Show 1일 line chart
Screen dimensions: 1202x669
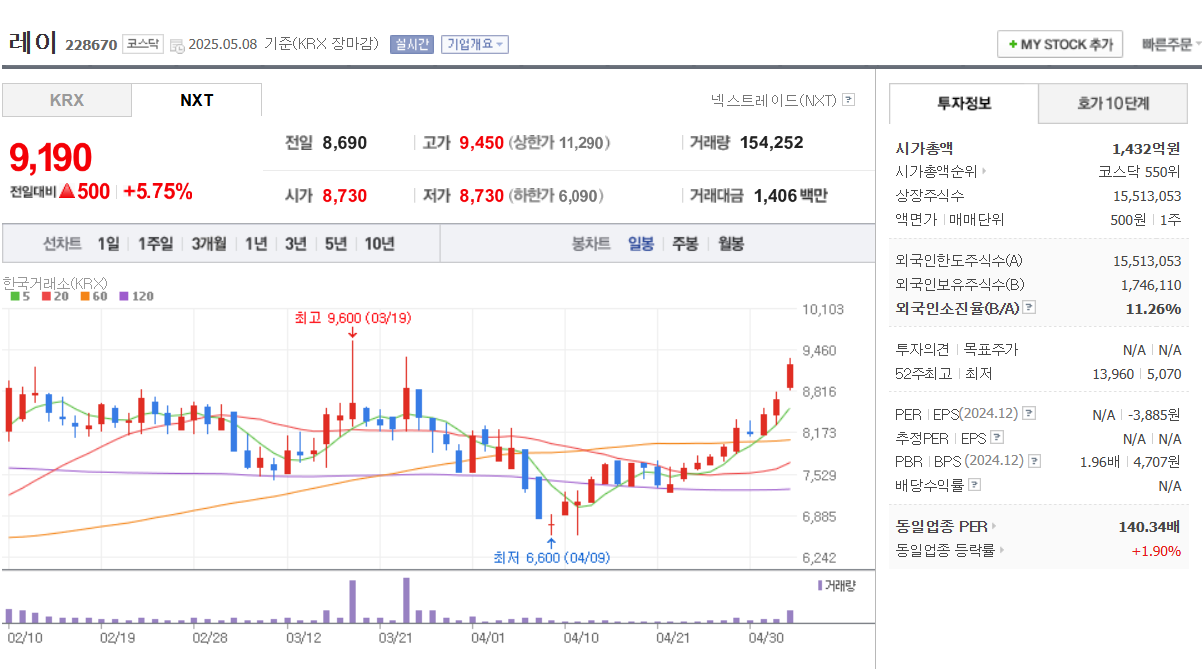pyautogui.click(x=108, y=244)
